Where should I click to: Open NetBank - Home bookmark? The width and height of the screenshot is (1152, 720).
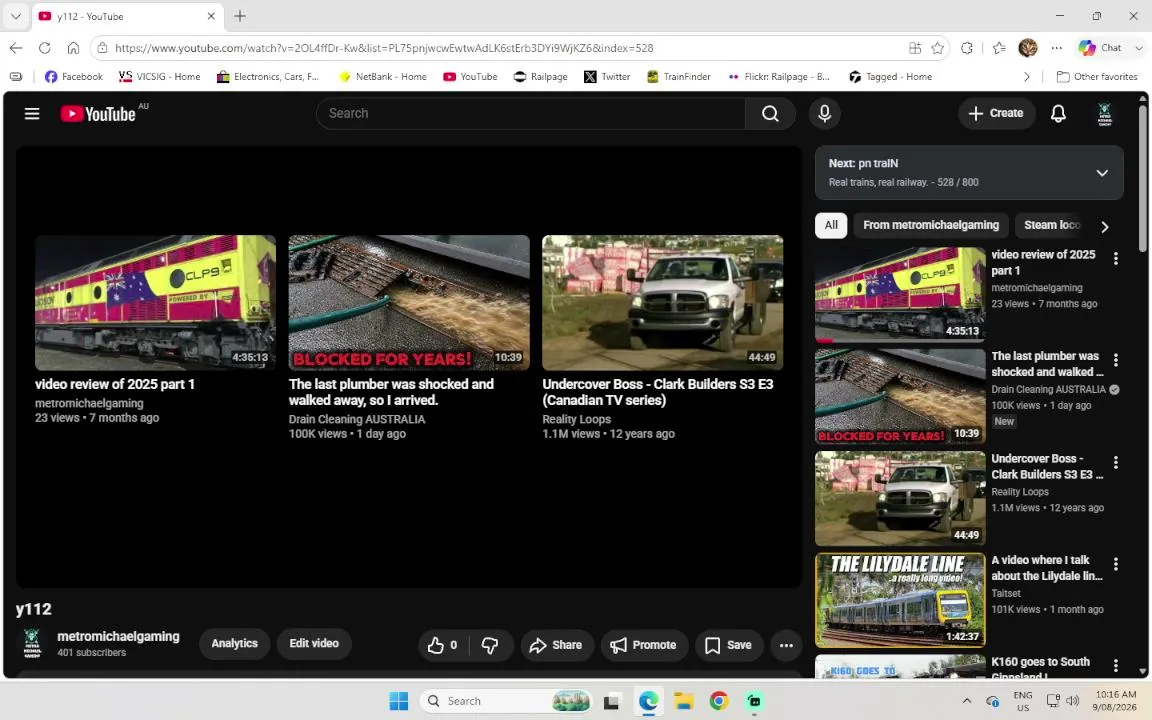click(382, 76)
